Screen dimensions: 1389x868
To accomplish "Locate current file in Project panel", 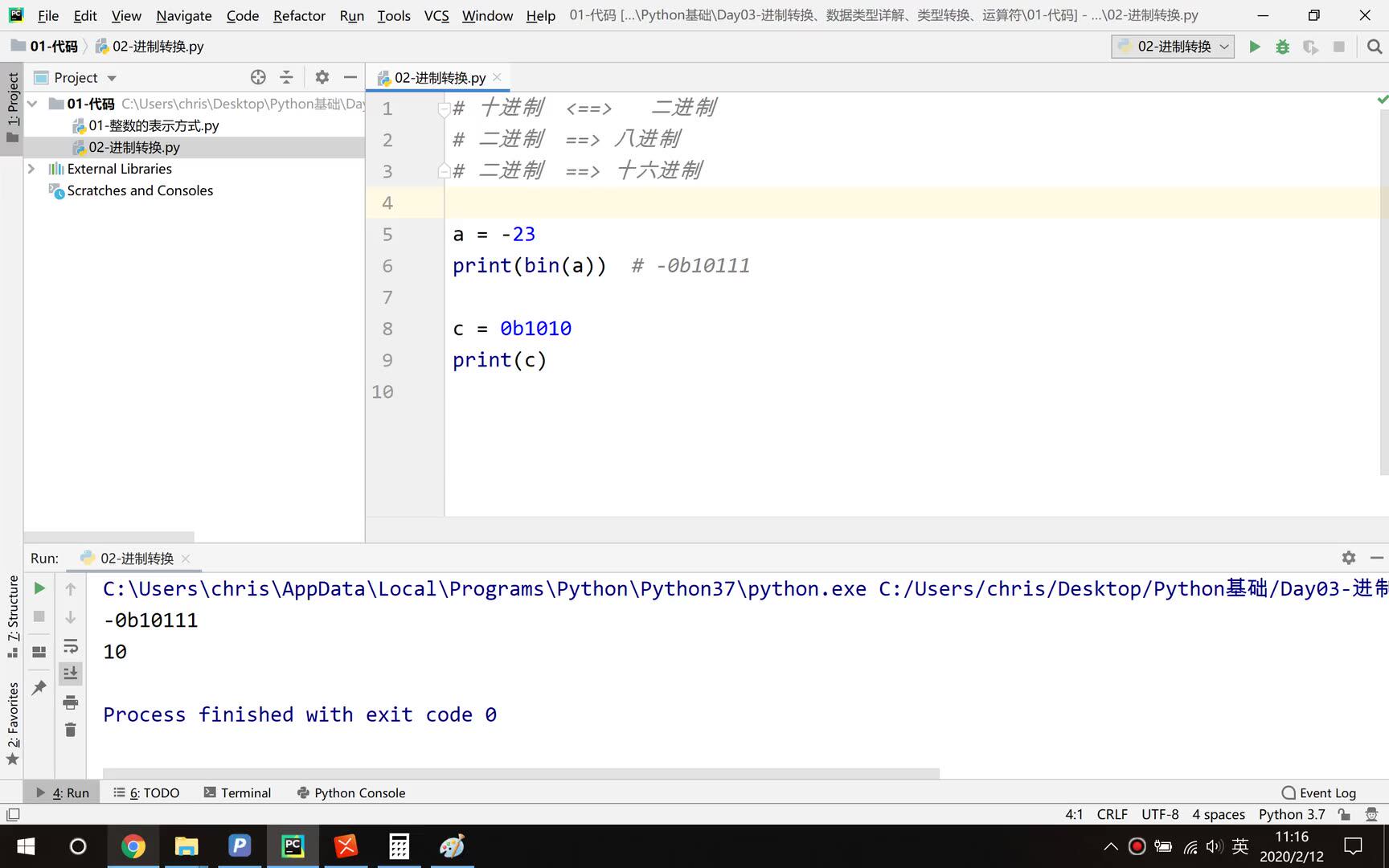I will (258, 77).
